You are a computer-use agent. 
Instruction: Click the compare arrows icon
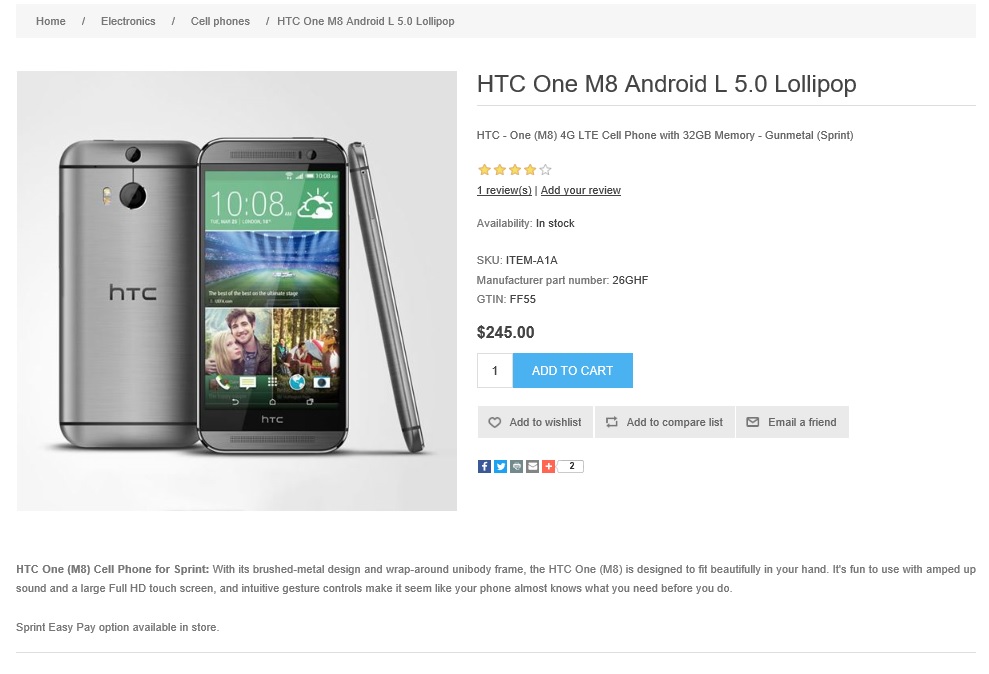(x=612, y=422)
